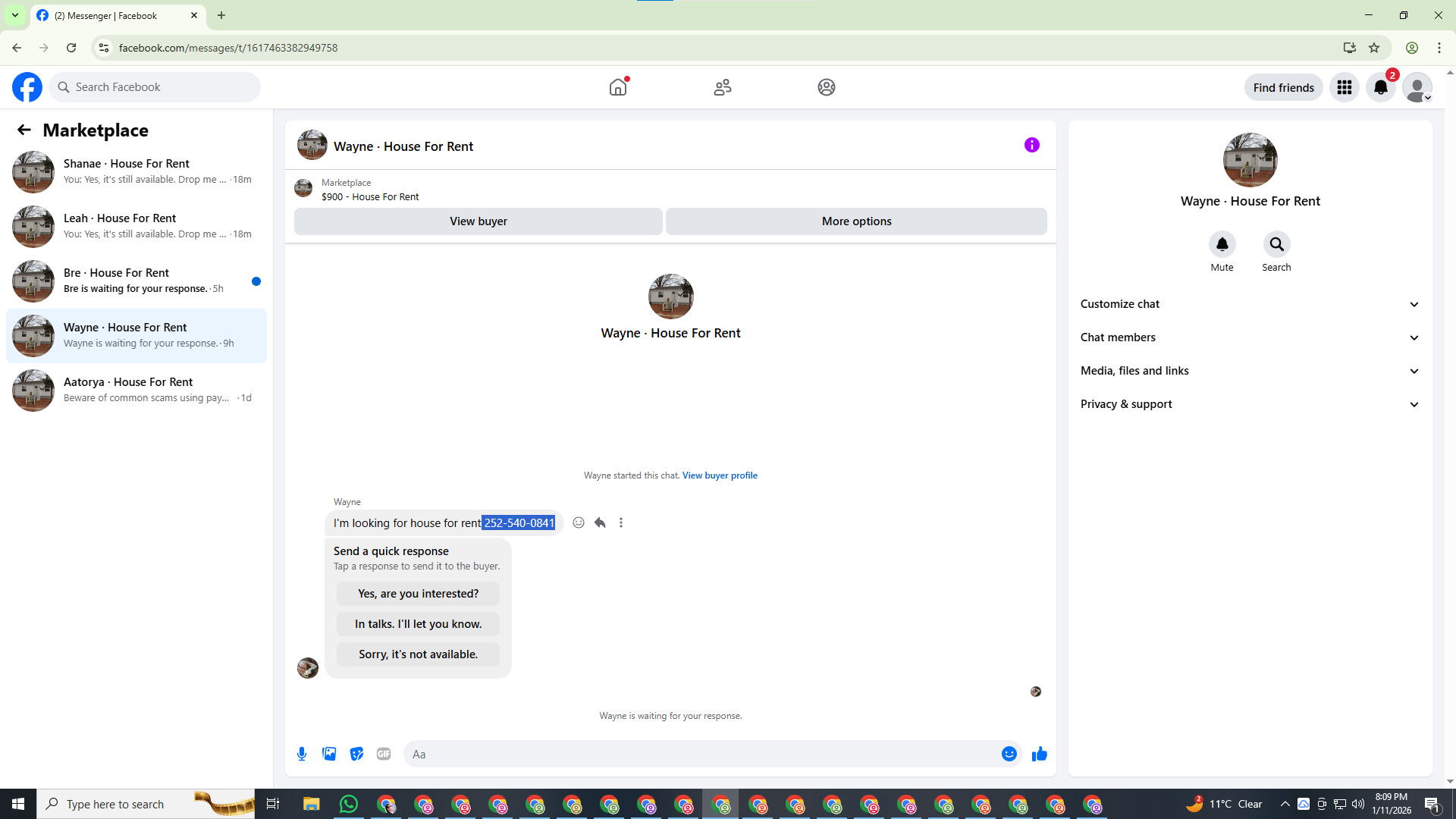Record a voice clip with the microphone
Screen dimensions: 1456x819
(x=302, y=754)
